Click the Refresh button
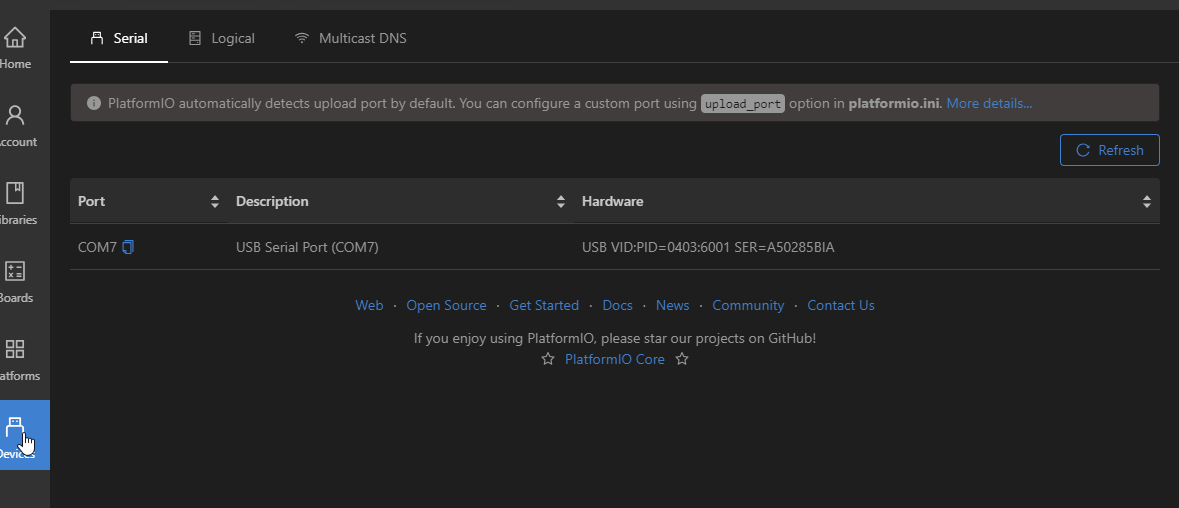The height and width of the screenshot is (508, 1179). click(x=1109, y=150)
